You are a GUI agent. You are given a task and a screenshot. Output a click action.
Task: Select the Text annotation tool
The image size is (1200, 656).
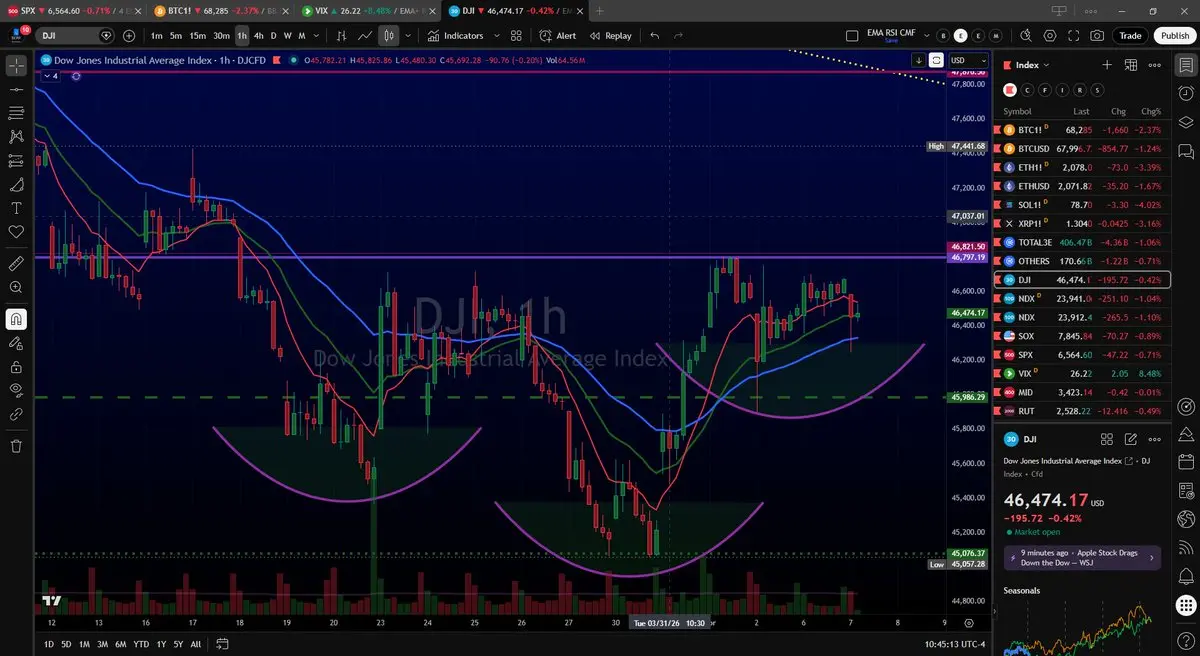(x=16, y=208)
